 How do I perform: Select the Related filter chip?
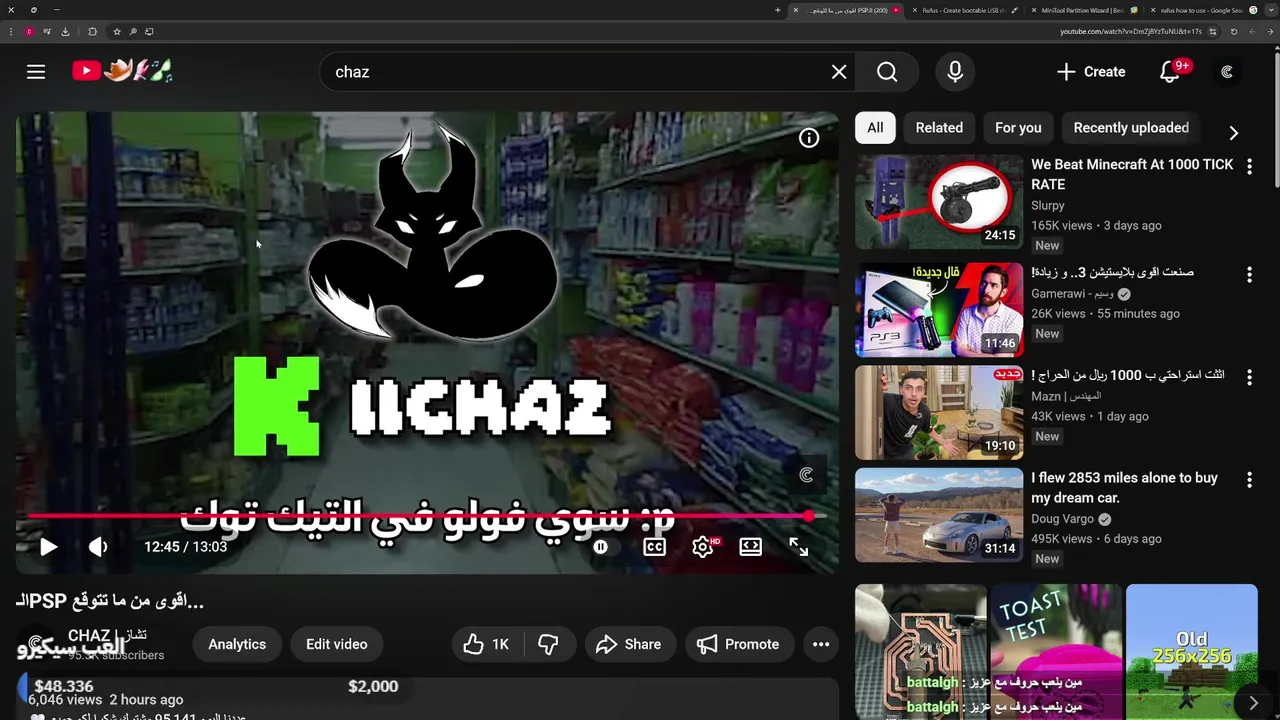pyautogui.click(x=939, y=128)
